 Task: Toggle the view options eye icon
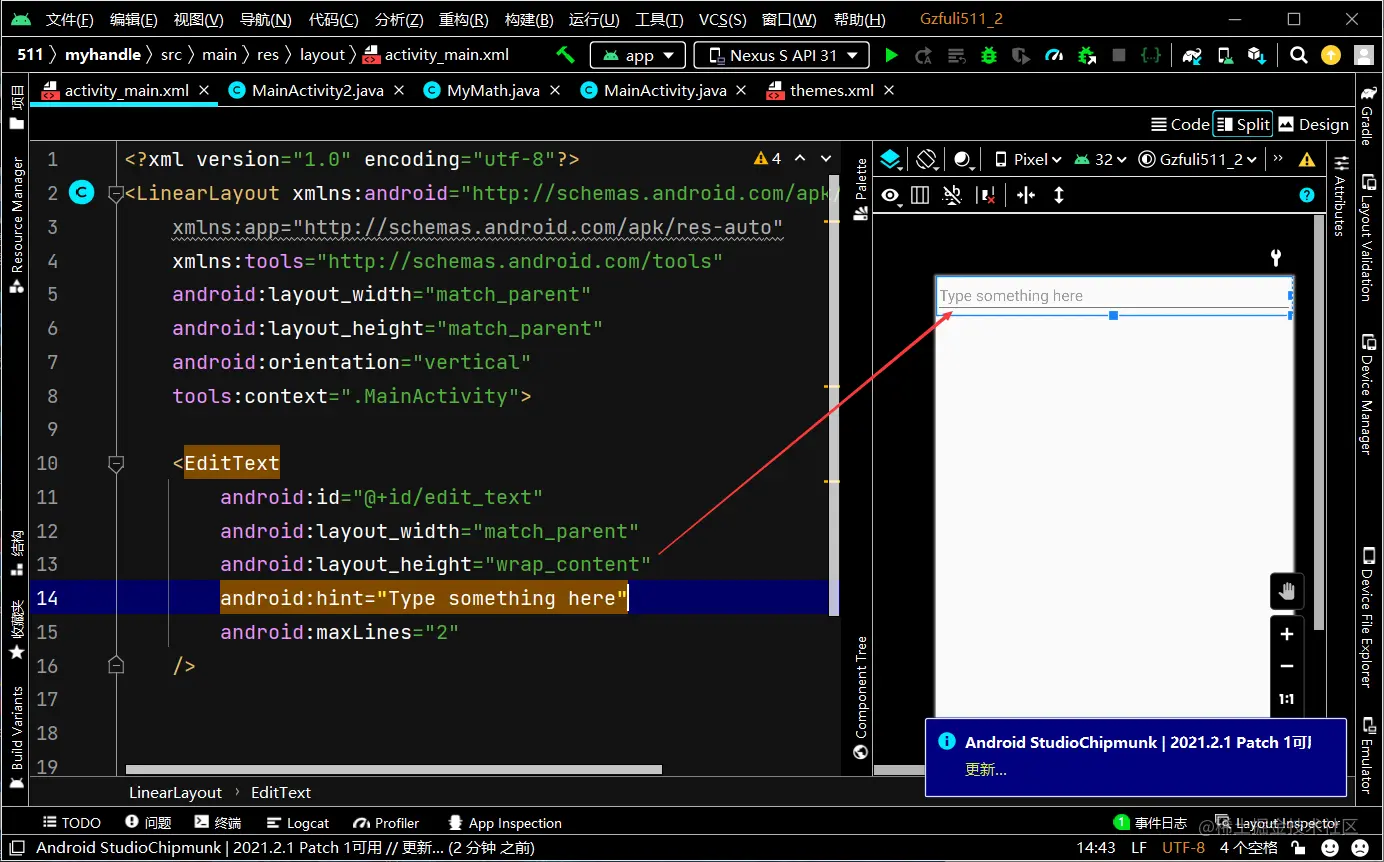[x=889, y=195]
